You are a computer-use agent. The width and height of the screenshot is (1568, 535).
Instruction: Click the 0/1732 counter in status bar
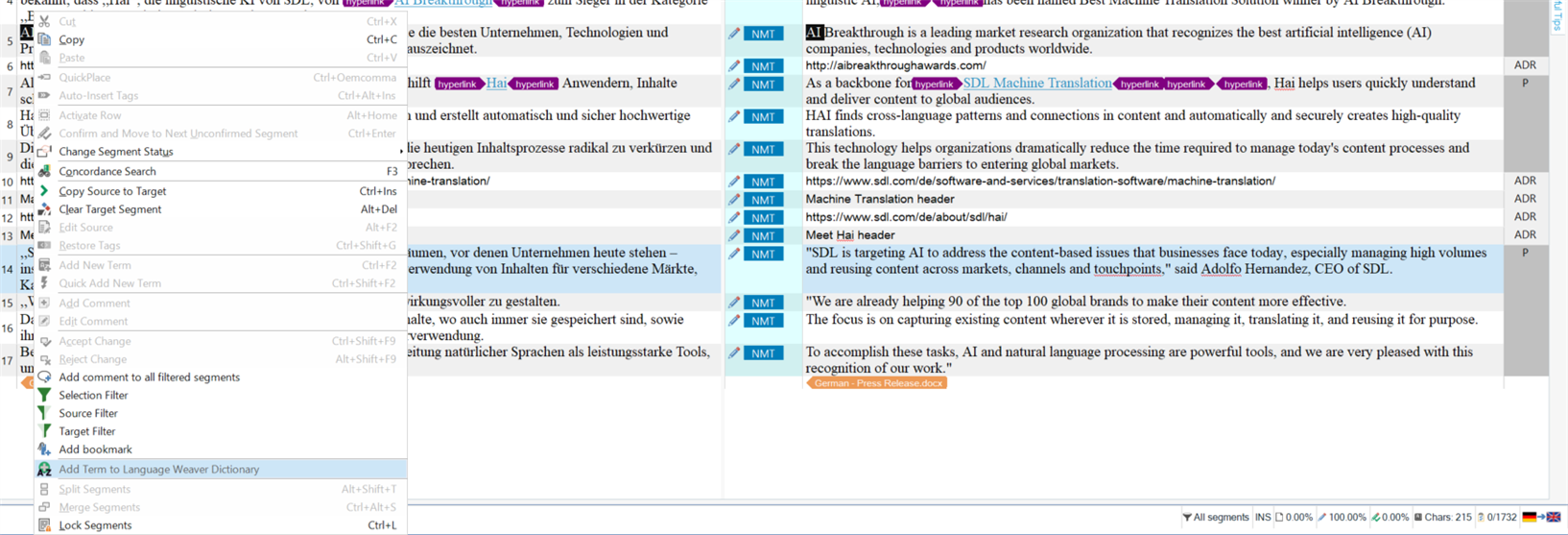[1496, 518]
